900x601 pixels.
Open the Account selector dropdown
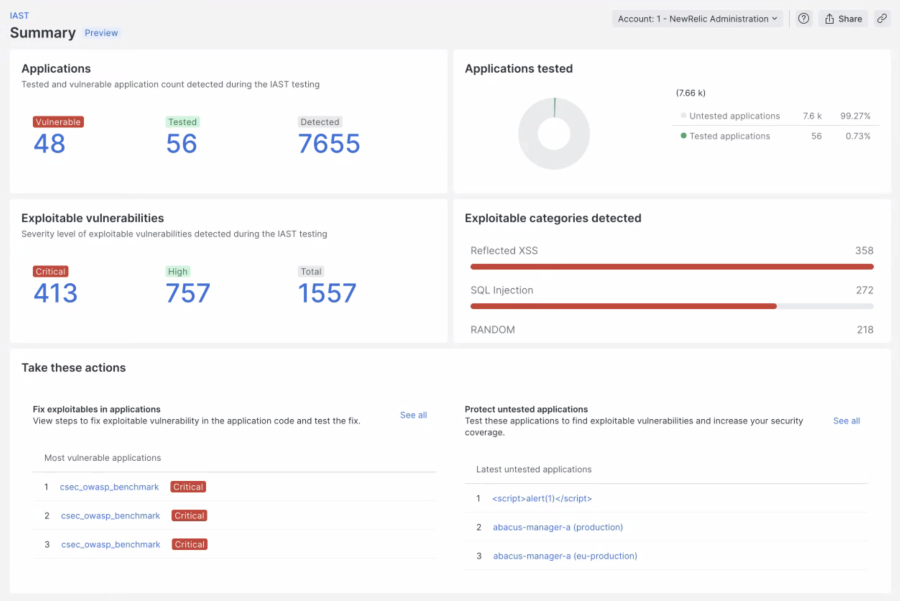[697, 19]
